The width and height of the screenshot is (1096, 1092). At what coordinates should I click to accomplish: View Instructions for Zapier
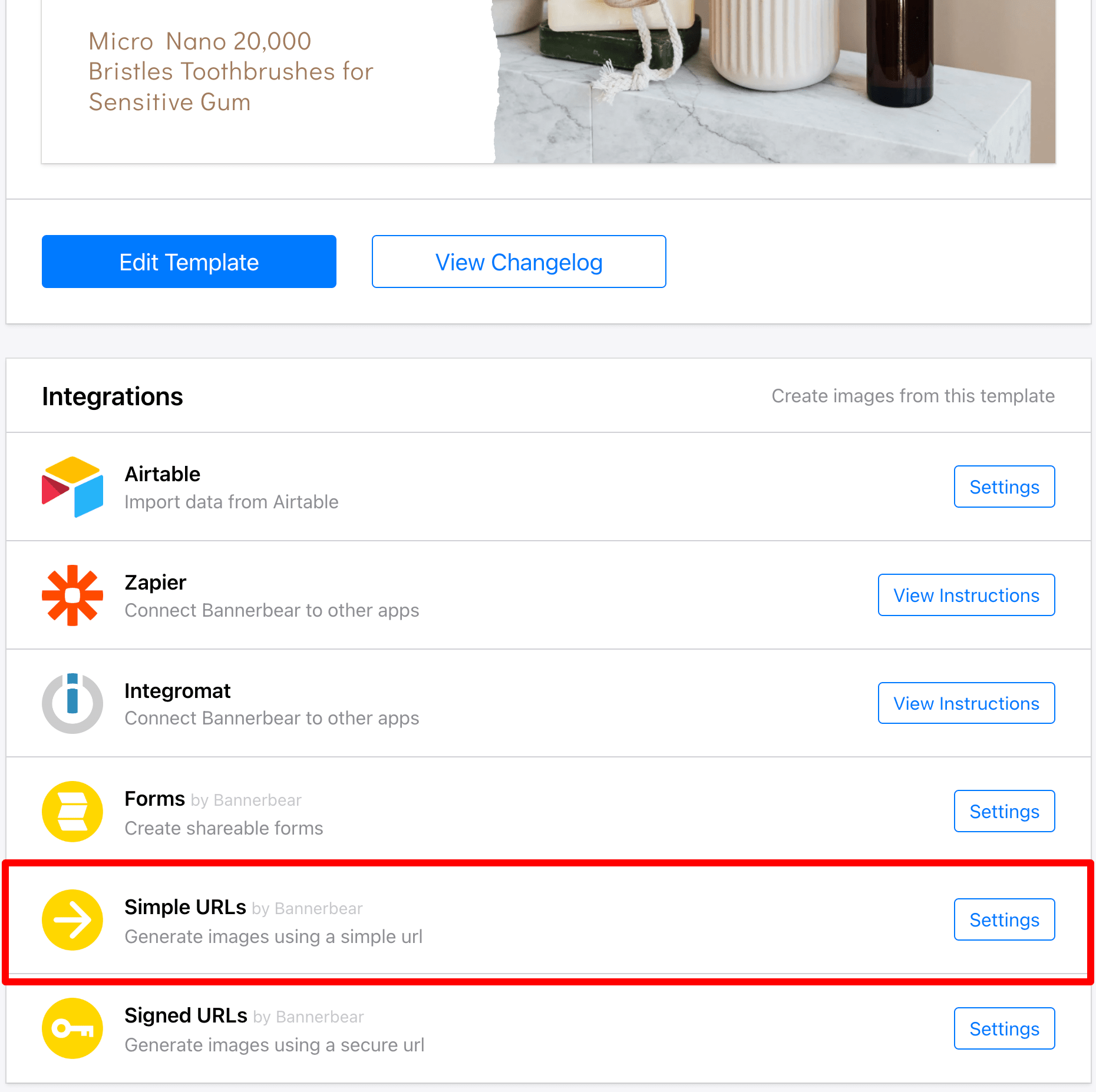coord(966,595)
